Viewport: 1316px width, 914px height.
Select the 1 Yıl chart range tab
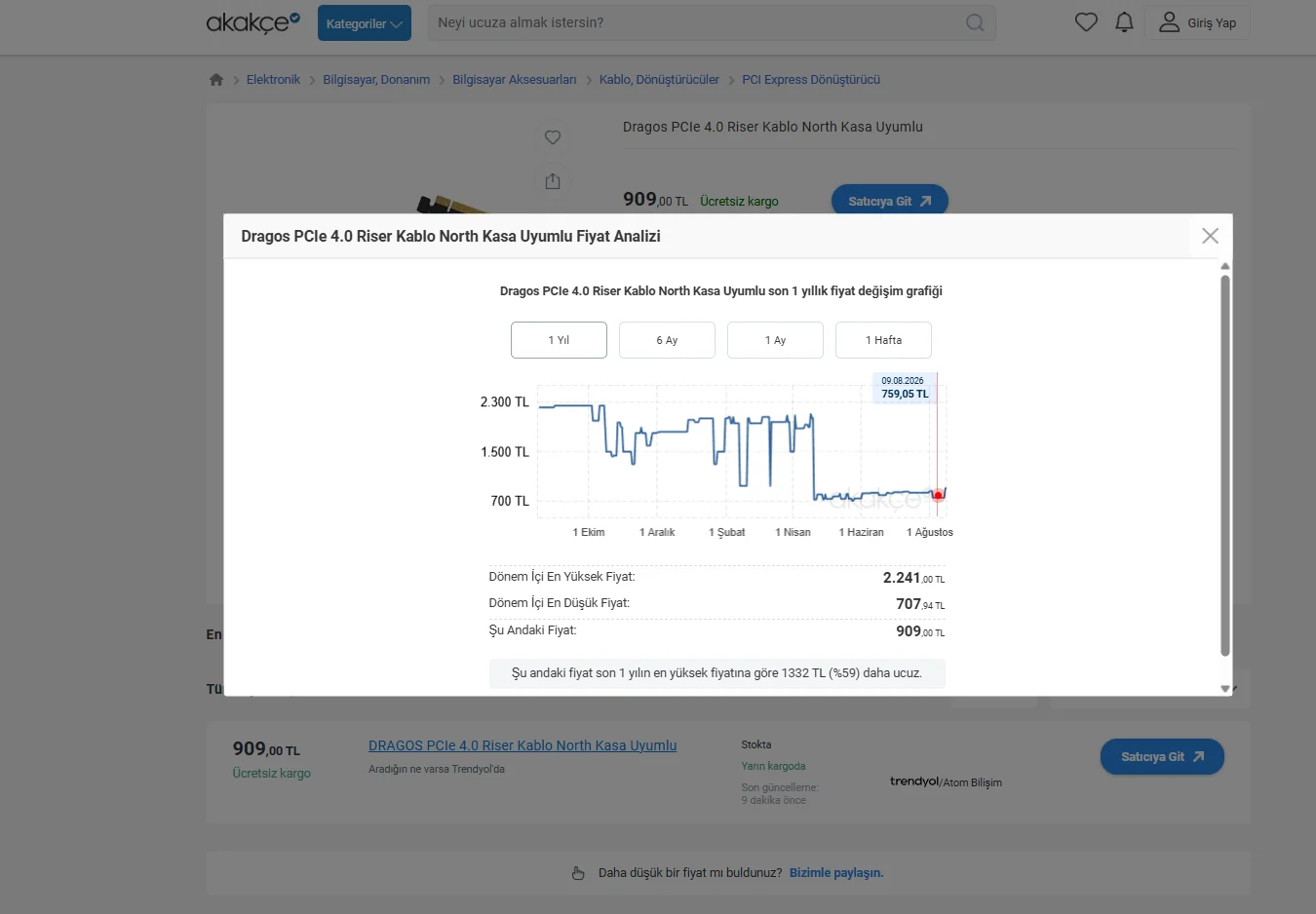[x=559, y=340]
